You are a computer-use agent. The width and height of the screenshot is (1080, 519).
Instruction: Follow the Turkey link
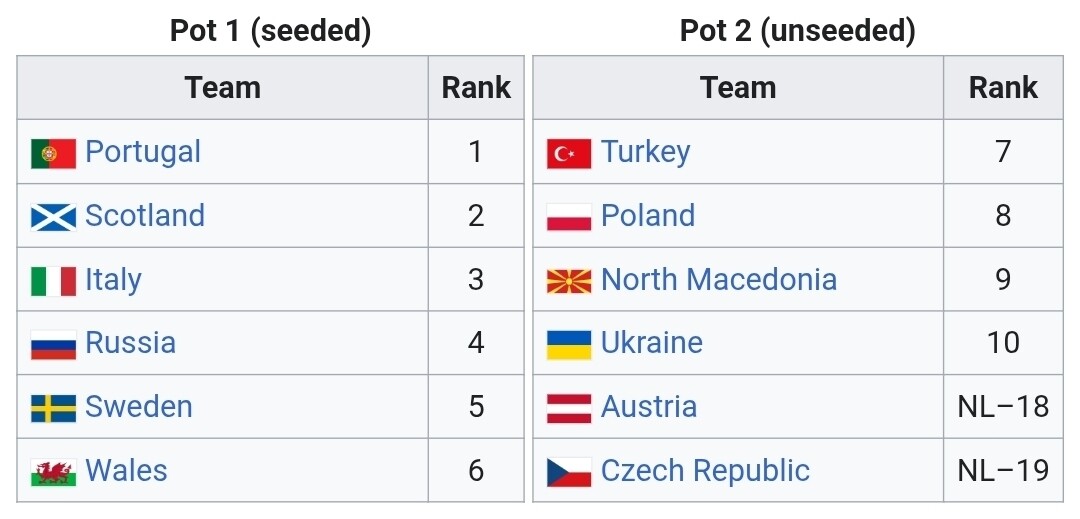[646, 152]
